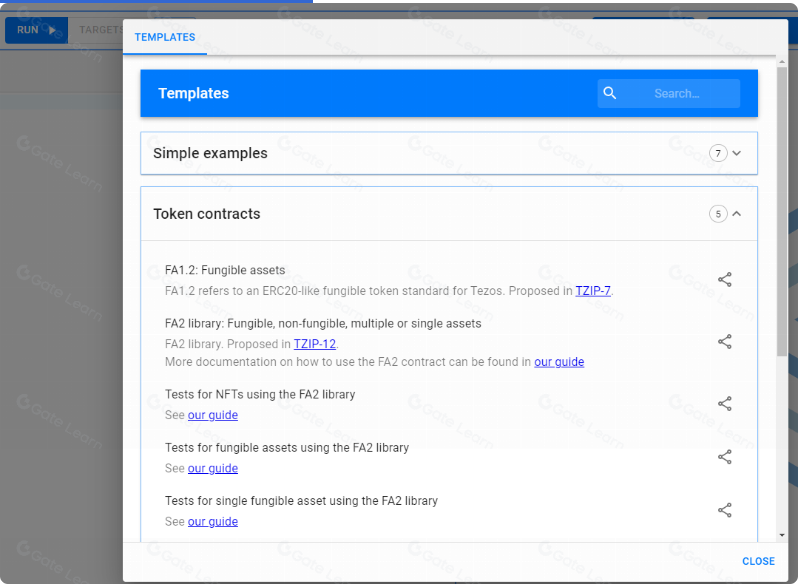The width and height of the screenshot is (799, 585).
Task: Share Tests for single fungible asset template
Action: 725,510
